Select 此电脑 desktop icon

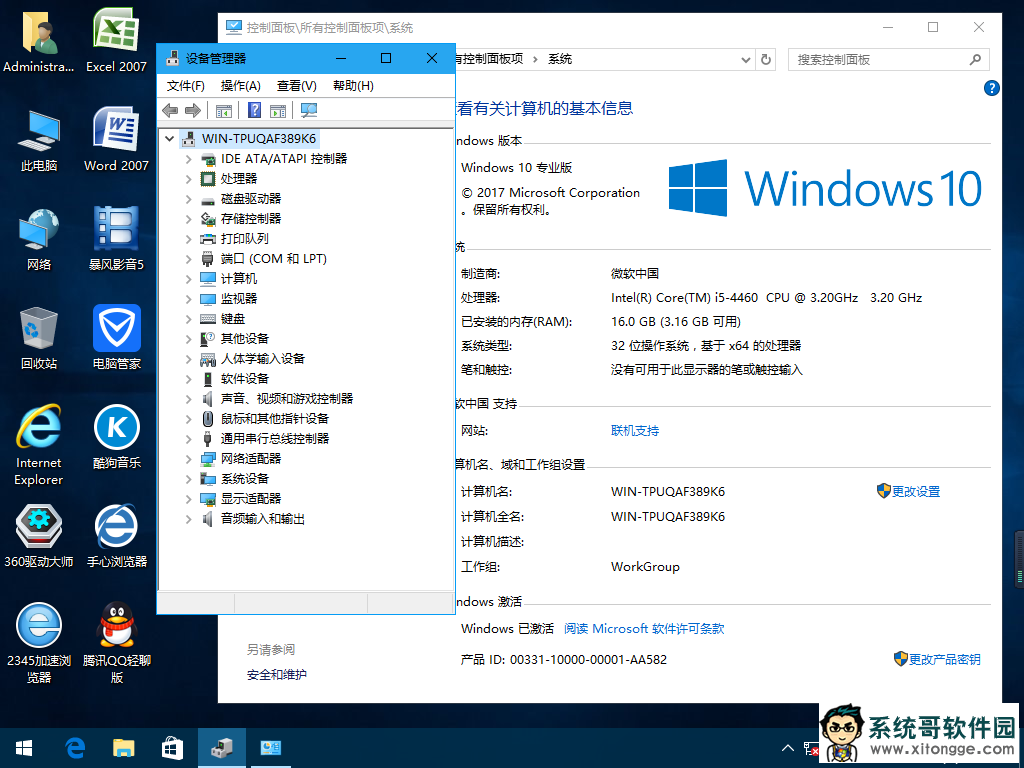39,140
